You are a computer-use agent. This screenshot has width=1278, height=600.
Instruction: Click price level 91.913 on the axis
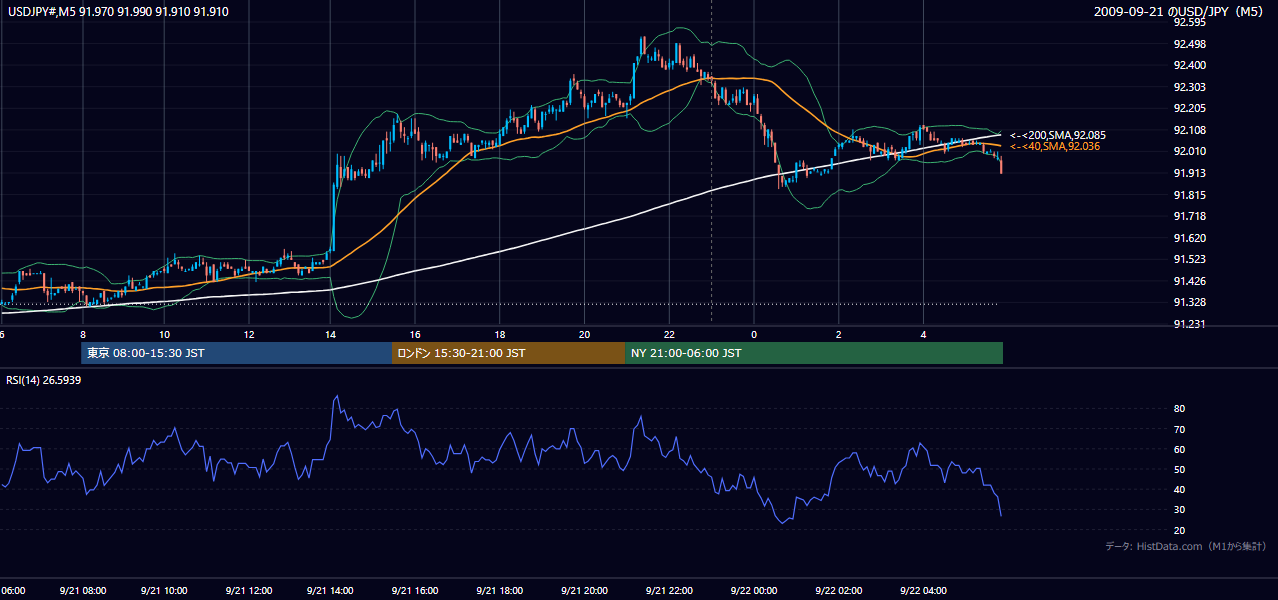[1190, 173]
